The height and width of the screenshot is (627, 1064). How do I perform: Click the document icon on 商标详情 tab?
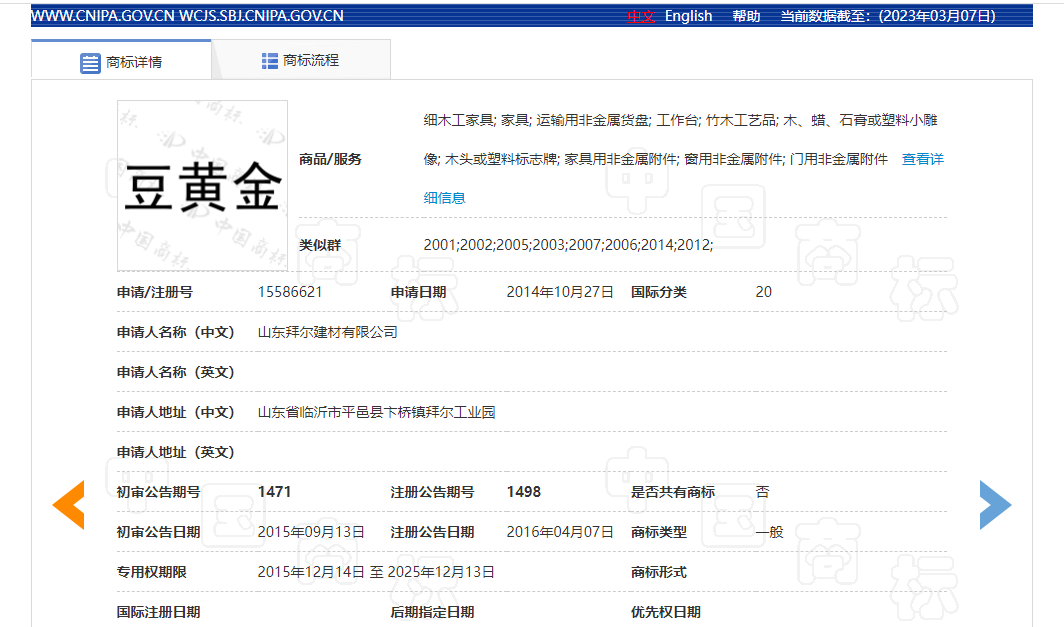tap(90, 62)
